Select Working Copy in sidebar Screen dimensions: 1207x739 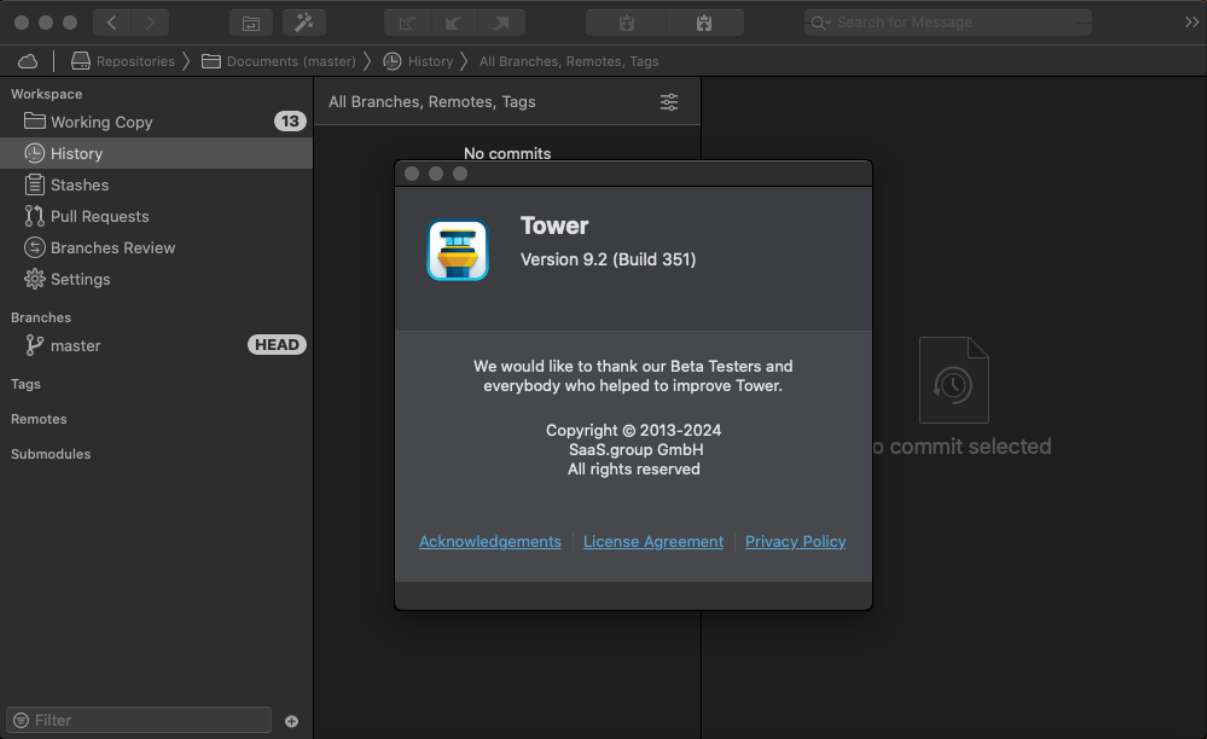coord(101,122)
